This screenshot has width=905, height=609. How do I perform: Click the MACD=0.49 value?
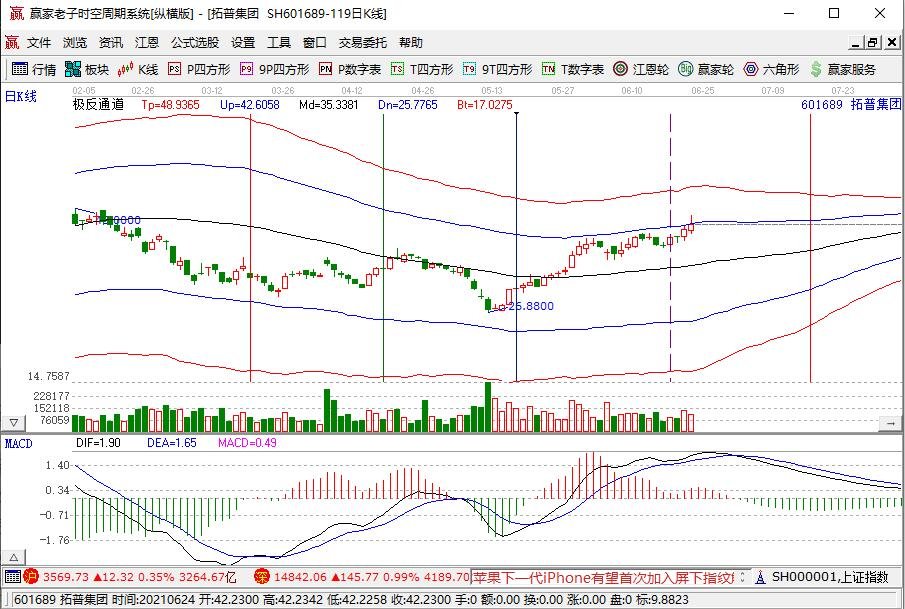[x=247, y=443]
